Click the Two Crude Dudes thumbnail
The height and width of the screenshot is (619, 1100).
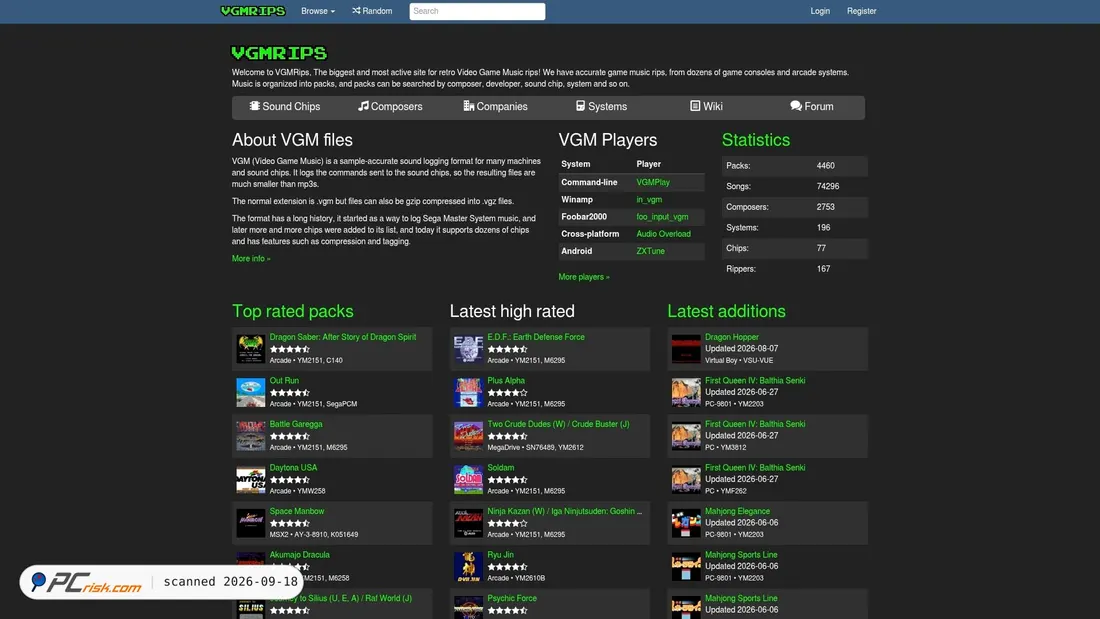pos(468,436)
